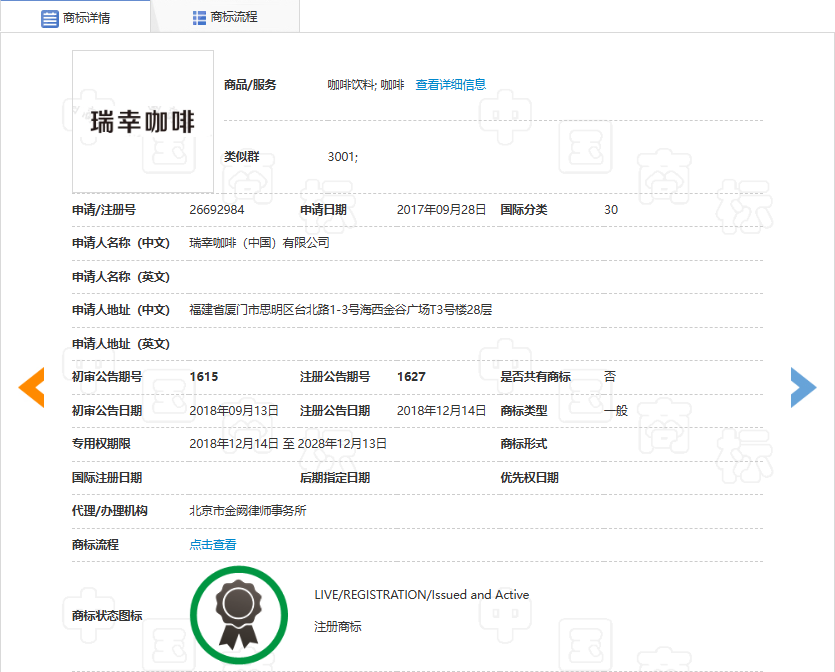The height and width of the screenshot is (672, 835).
Task: Follow the 点击查看 trademark process link
Action: (x=212, y=544)
